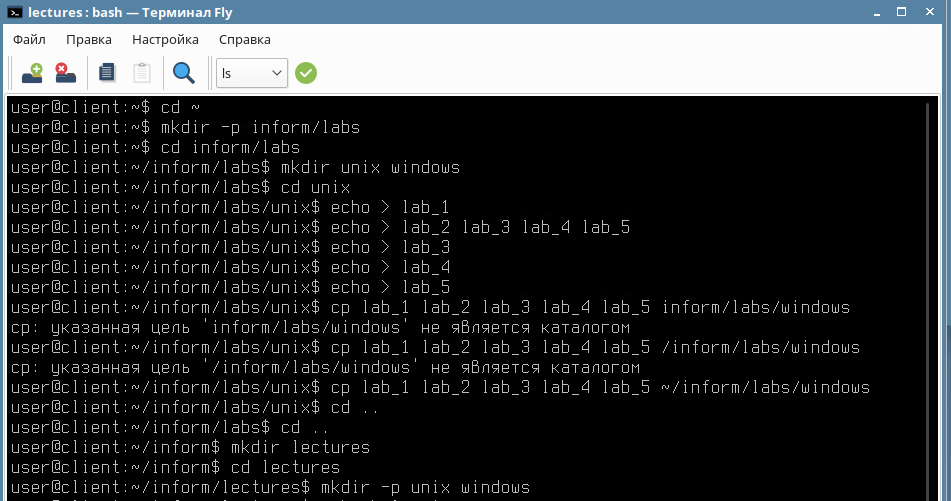
Task: Open the Справка menu
Action: [244, 39]
